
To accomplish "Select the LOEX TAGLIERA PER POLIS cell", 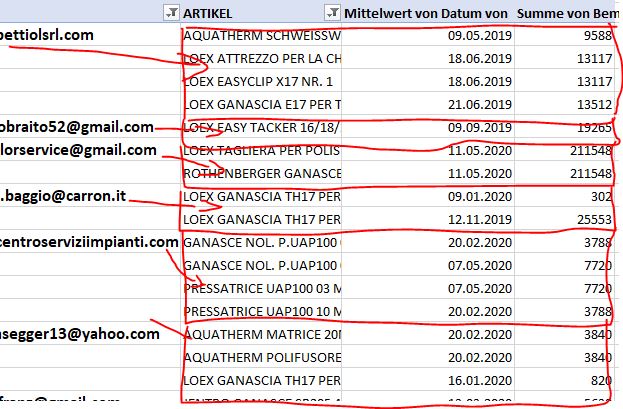I will click(262, 151).
